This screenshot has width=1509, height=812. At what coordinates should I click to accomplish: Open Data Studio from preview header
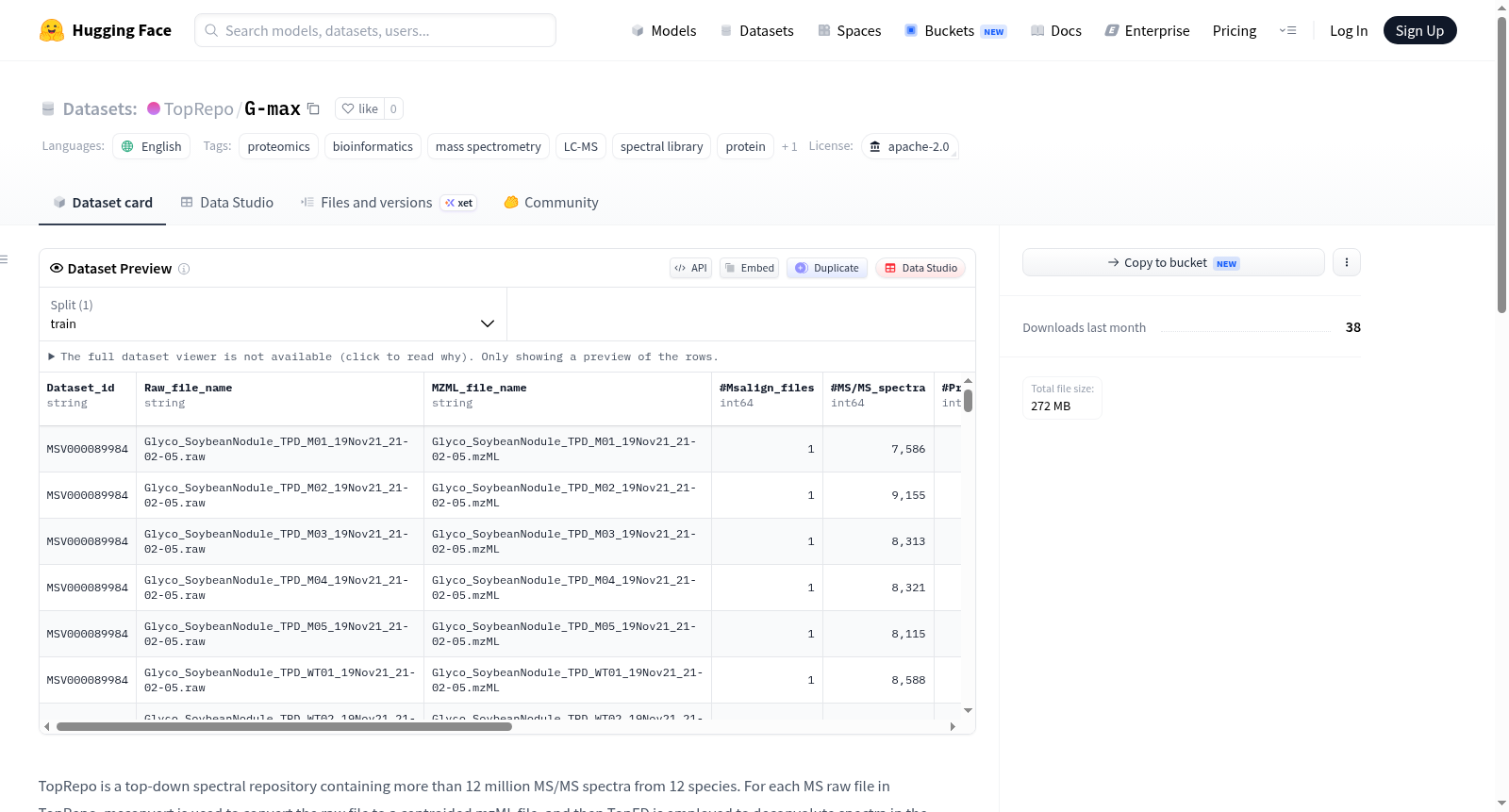tap(920, 268)
